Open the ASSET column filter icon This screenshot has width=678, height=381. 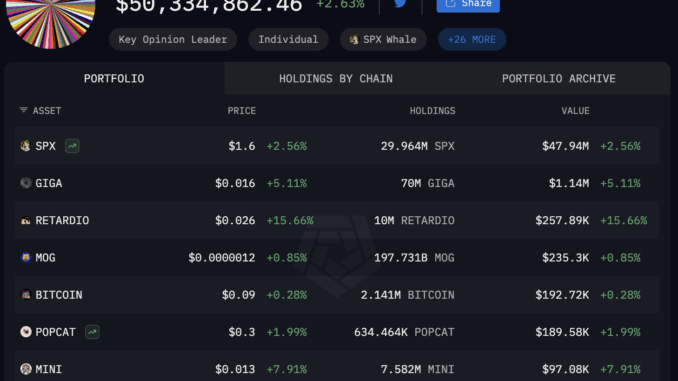click(x=24, y=111)
